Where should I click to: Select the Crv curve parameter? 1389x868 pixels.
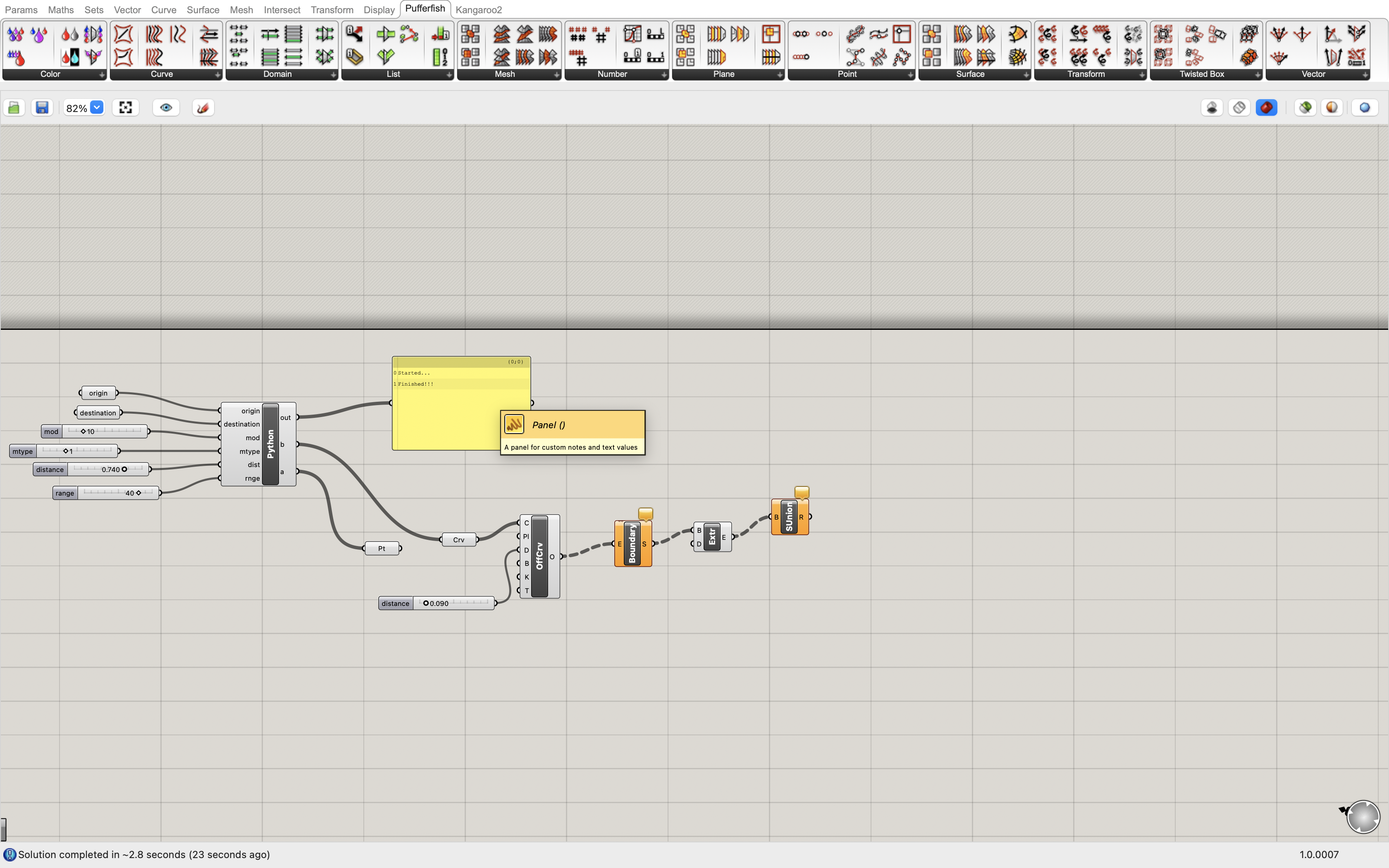tap(459, 539)
